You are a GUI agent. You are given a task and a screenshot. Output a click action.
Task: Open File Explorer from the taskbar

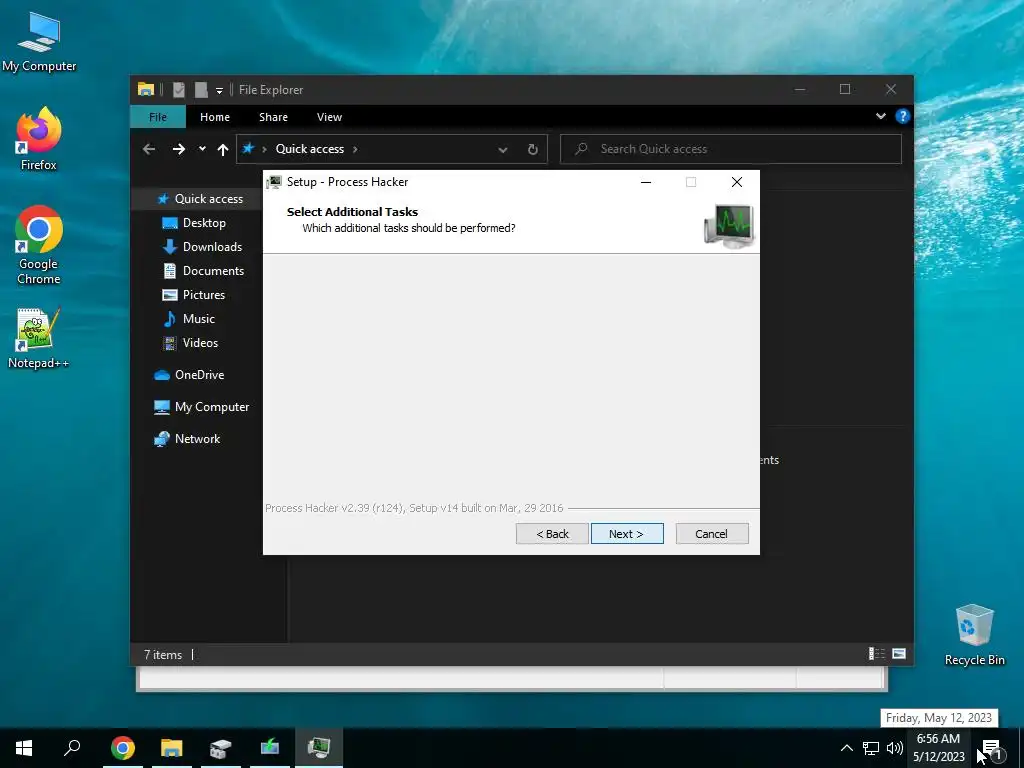[172, 748]
